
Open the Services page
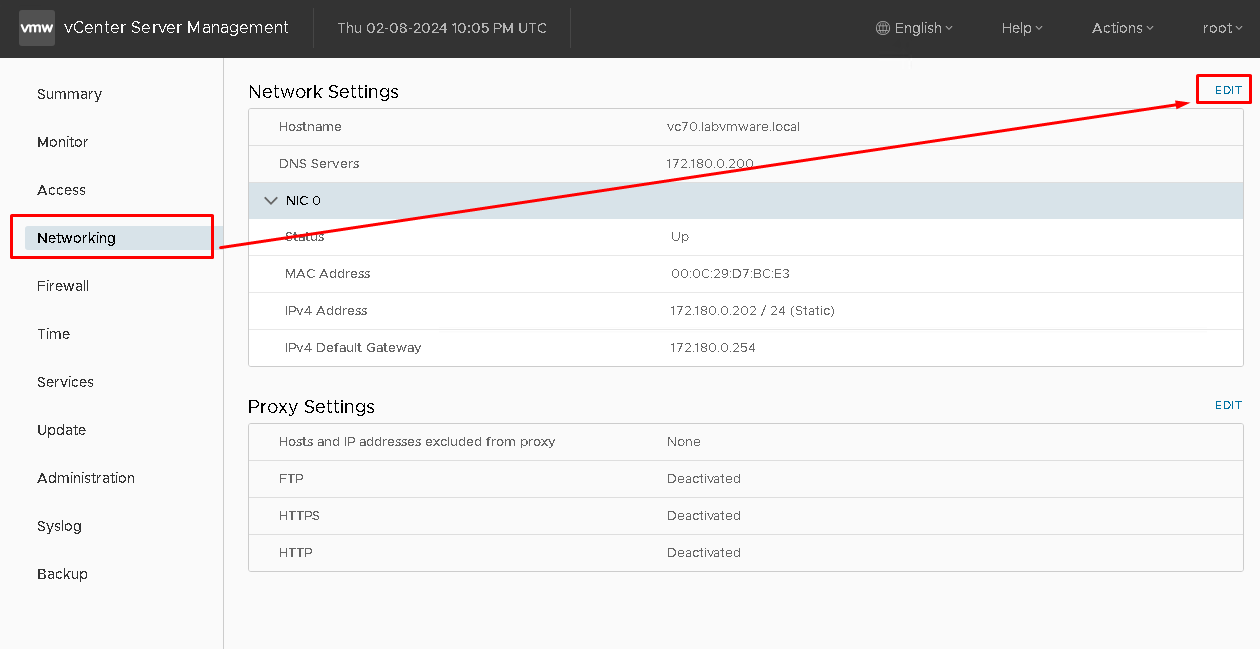point(65,382)
